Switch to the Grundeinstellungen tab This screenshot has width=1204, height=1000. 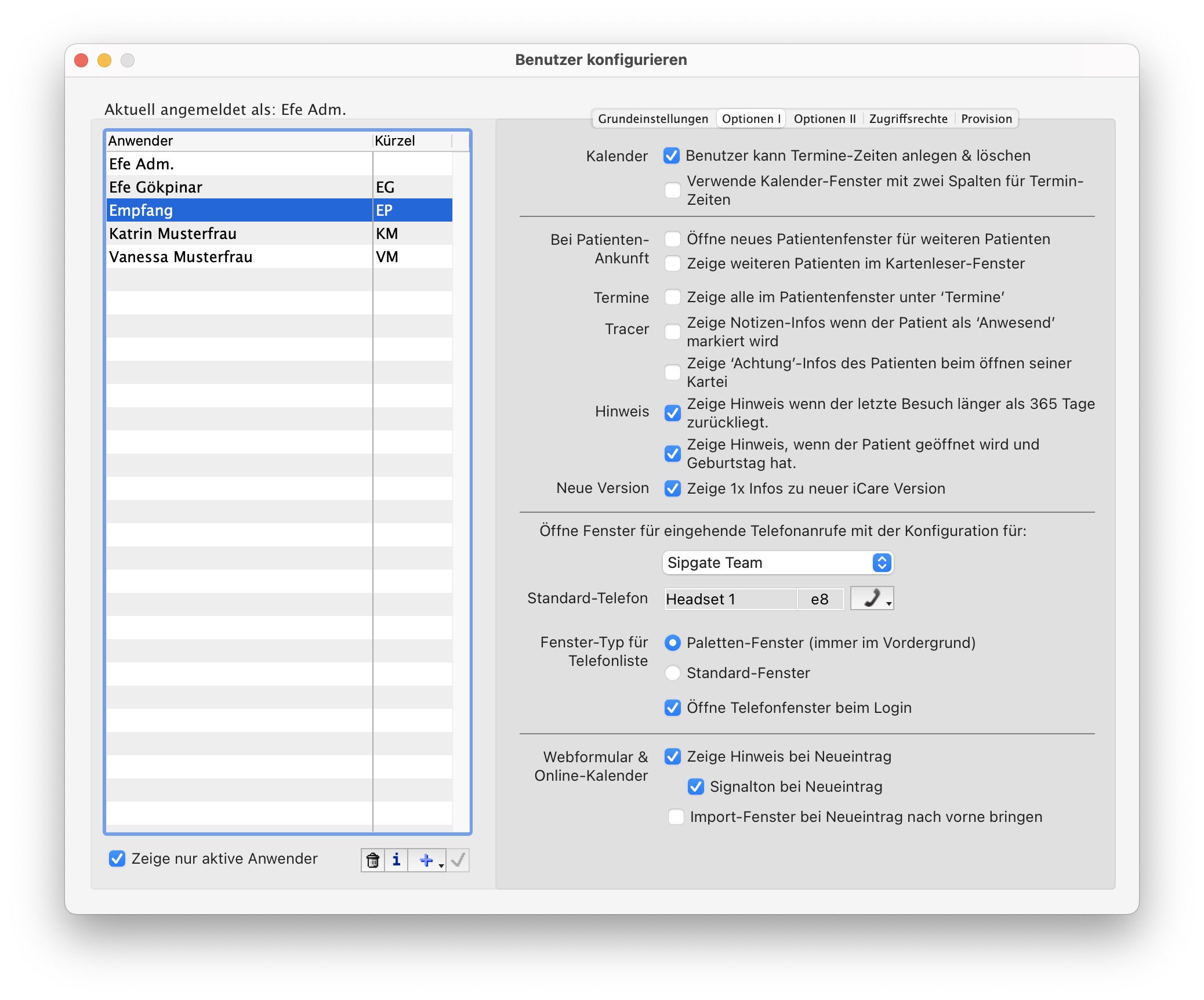[653, 119]
